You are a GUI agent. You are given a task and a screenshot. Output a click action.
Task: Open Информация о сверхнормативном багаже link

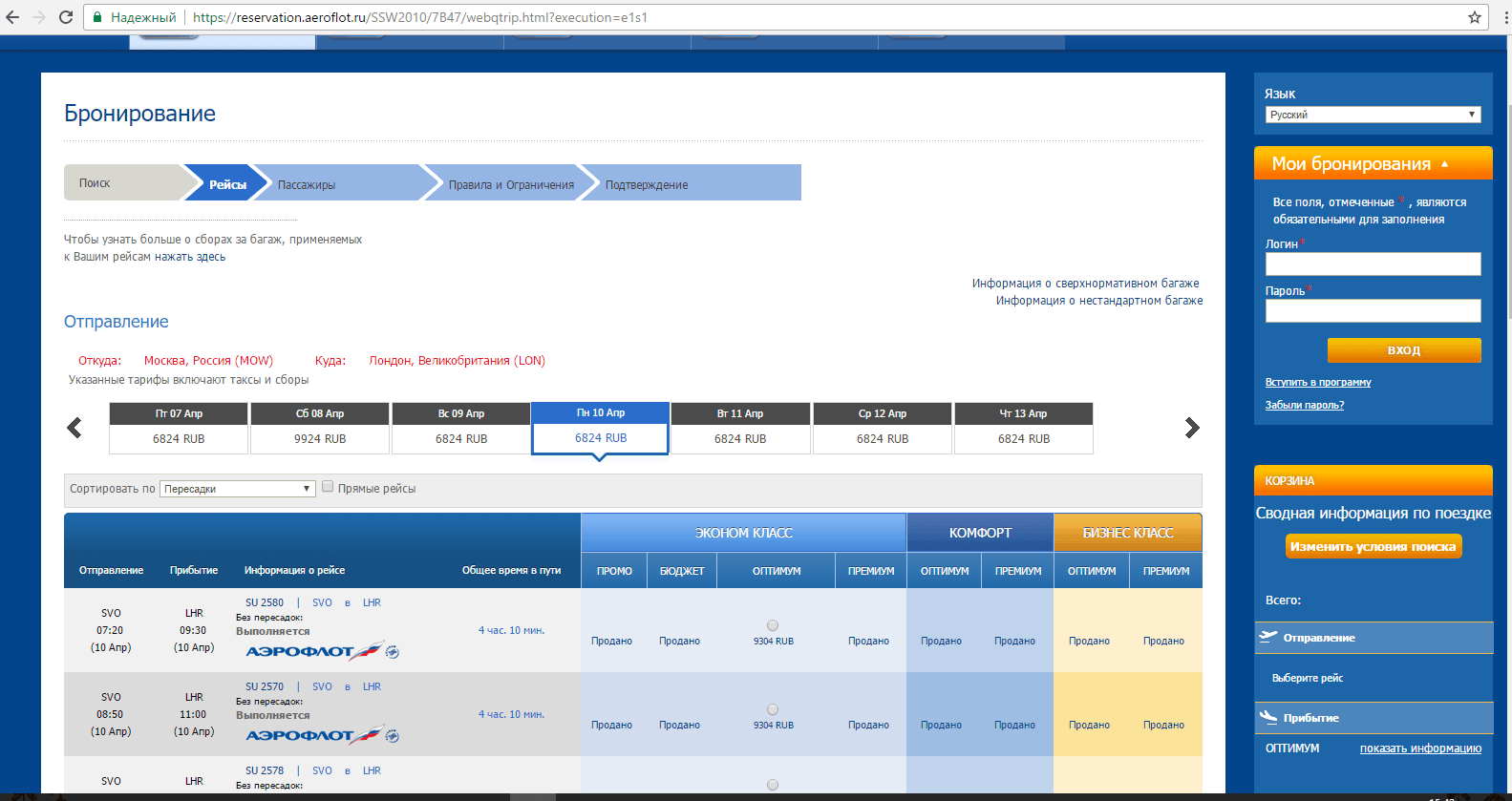pos(1085,284)
